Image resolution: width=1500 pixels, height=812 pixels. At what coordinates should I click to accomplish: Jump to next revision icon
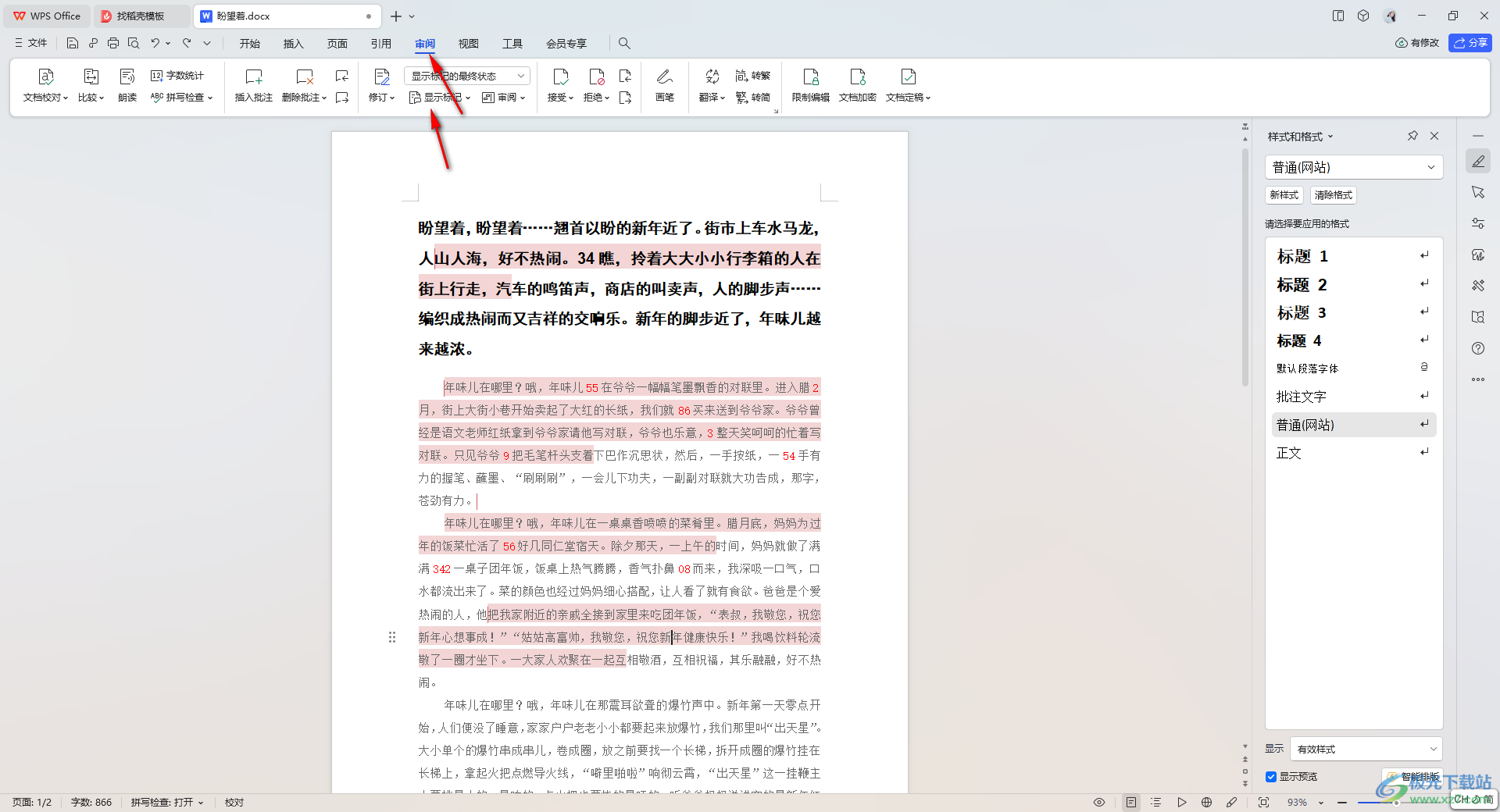pos(625,98)
